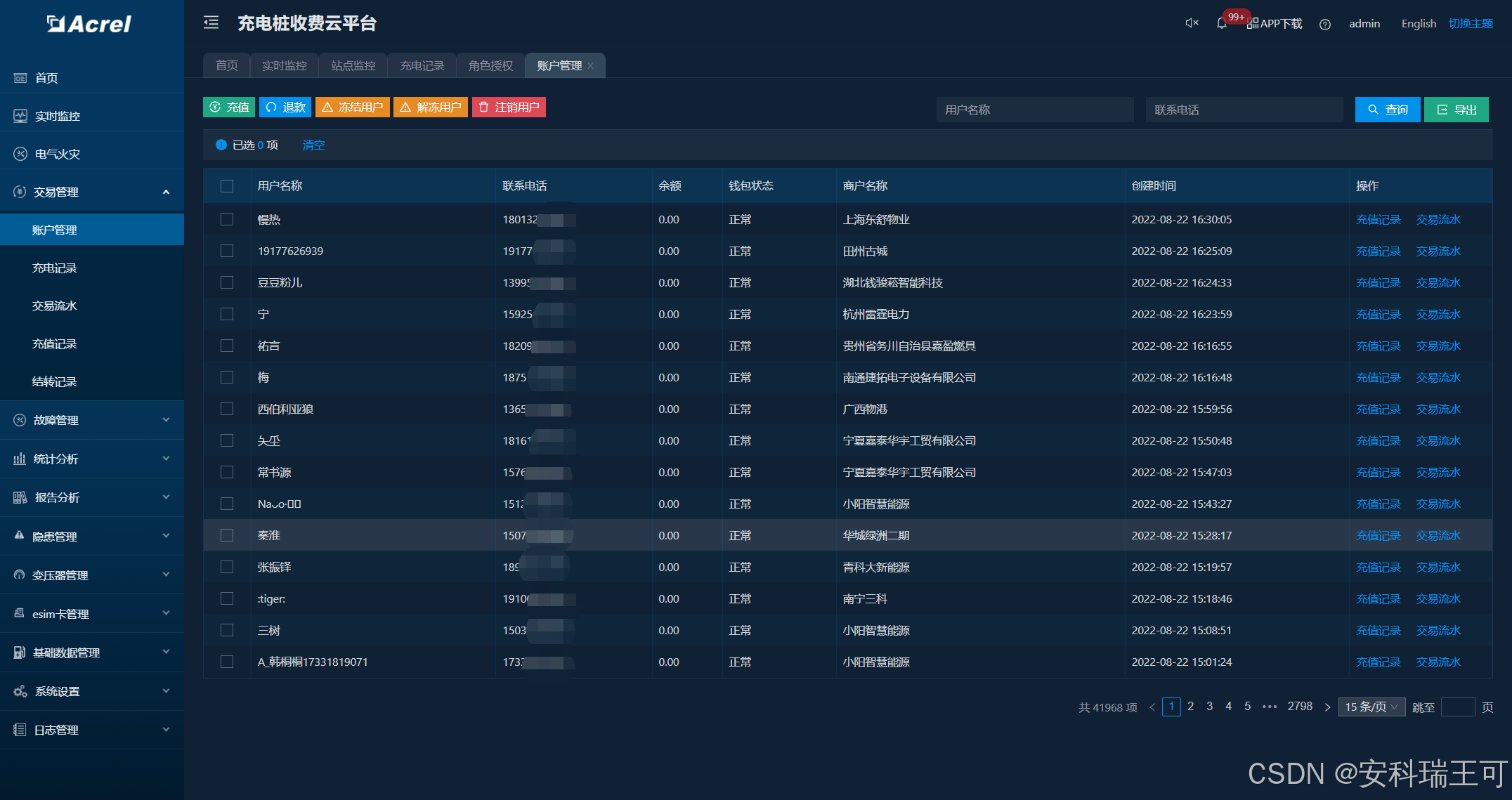Viewport: 1512px width, 800px height.
Task: Click the 用户名称 search input field
Action: (x=1034, y=110)
